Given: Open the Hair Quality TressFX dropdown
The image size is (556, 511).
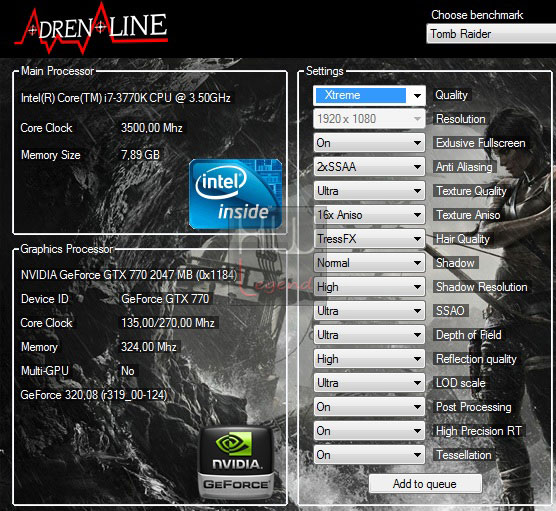Looking at the screenshot, I should 369,239.
